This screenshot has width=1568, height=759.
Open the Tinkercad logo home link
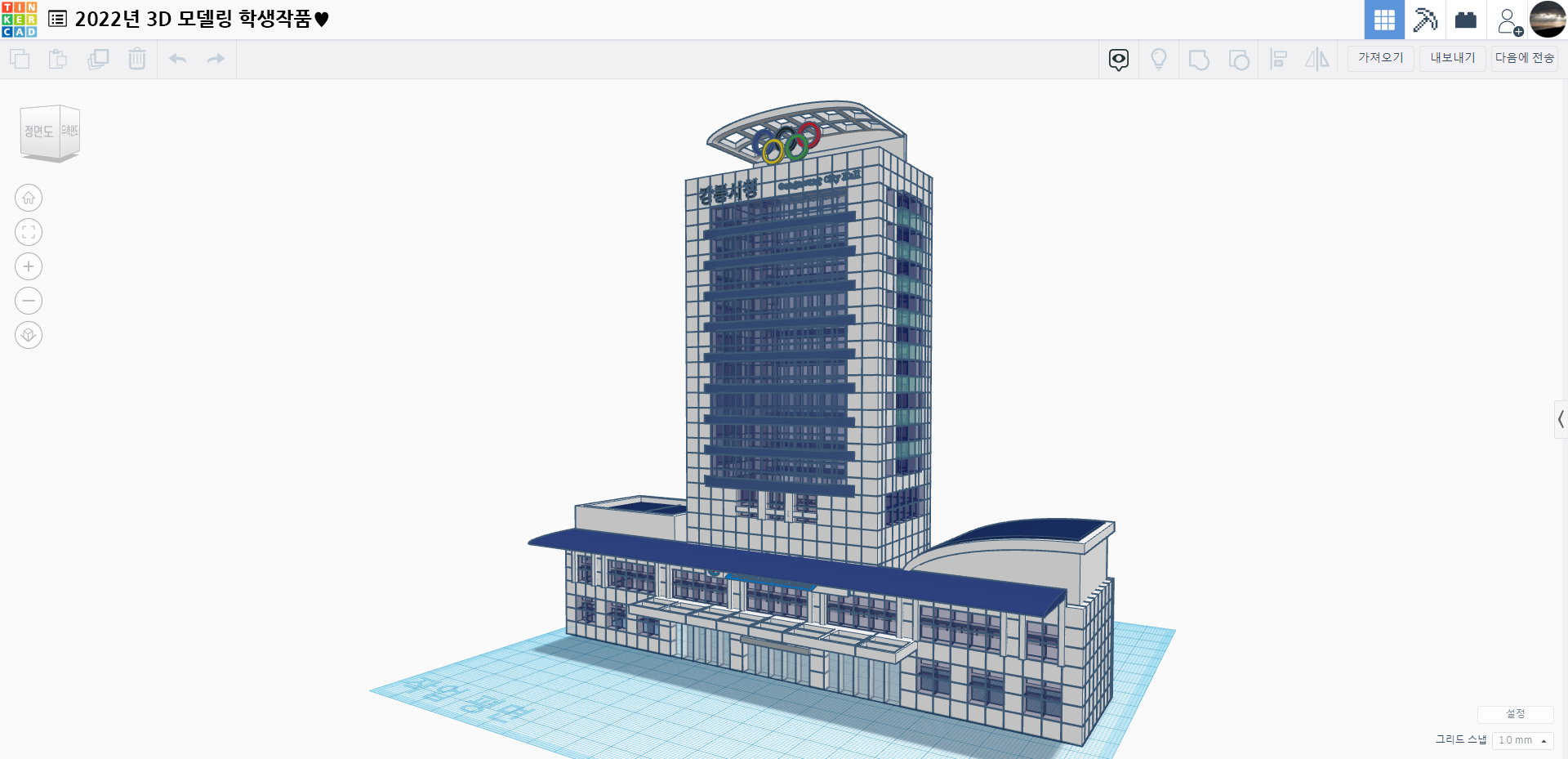20,20
